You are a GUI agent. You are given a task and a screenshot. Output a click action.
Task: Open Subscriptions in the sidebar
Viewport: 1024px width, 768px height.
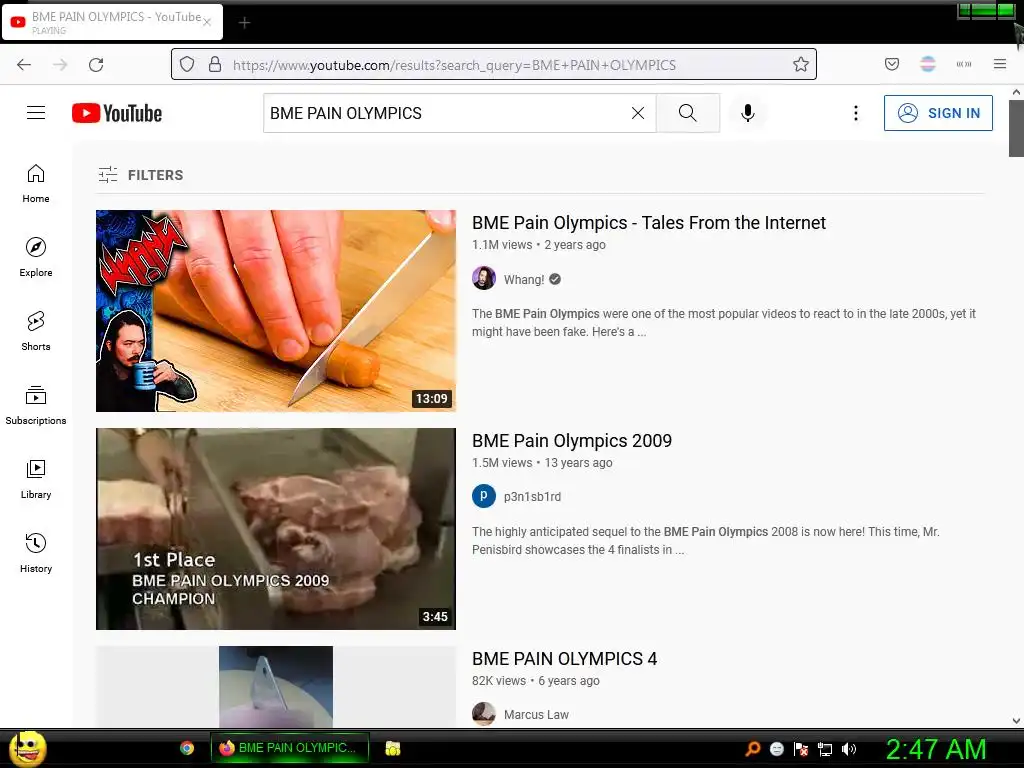[36, 406]
